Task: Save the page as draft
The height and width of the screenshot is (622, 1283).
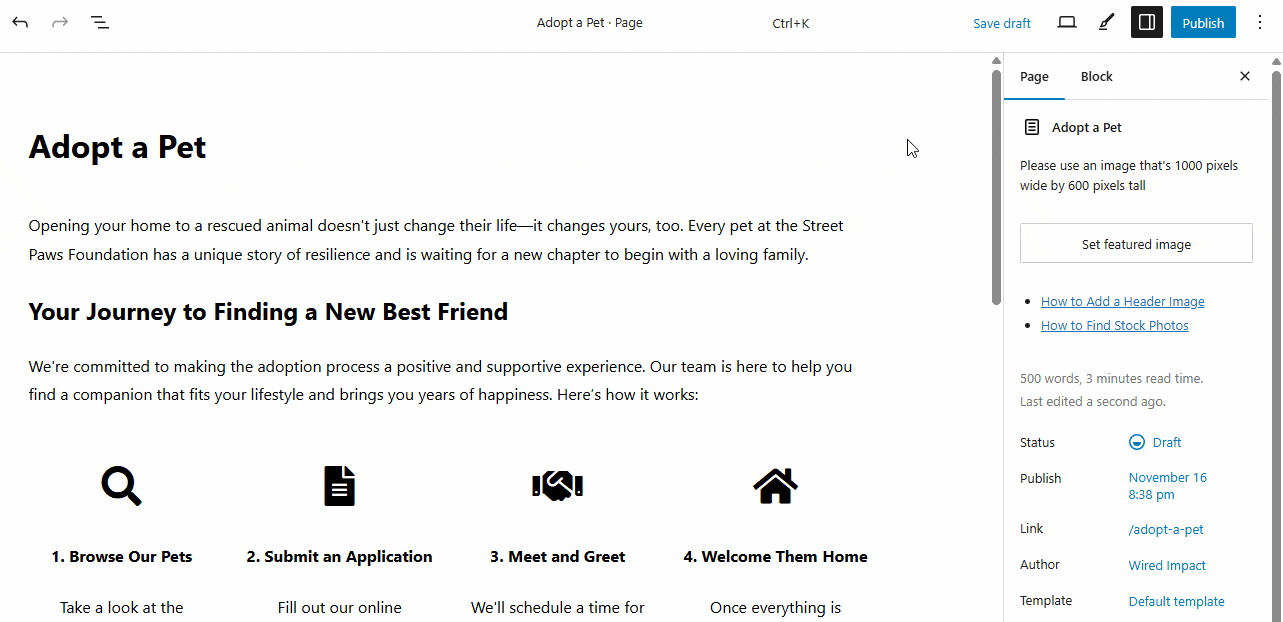Action: tap(1002, 22)
